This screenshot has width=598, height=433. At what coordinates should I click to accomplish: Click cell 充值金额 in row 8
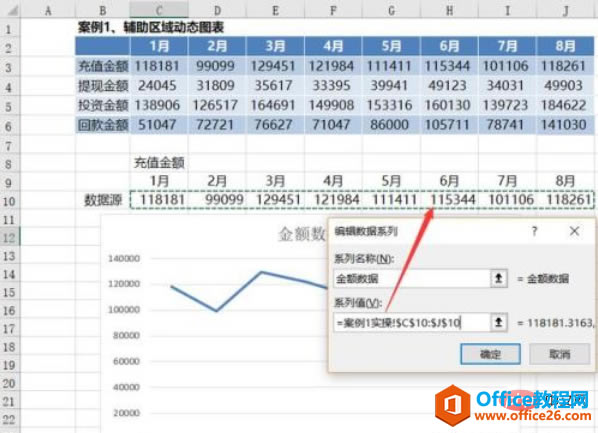[159, 163]
